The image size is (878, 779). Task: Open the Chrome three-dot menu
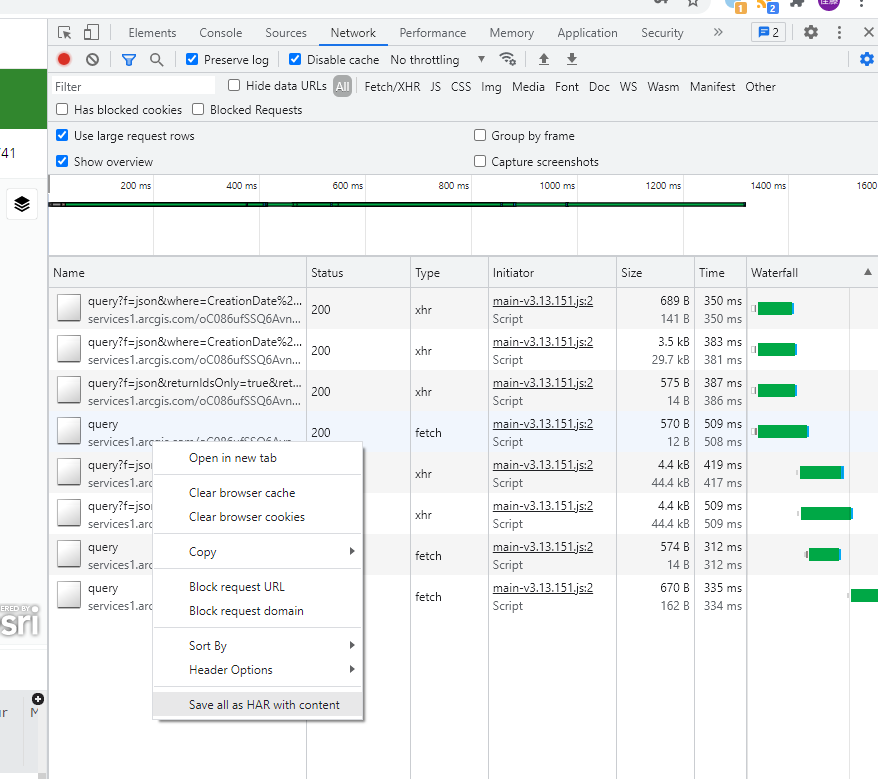click(861, 3)
